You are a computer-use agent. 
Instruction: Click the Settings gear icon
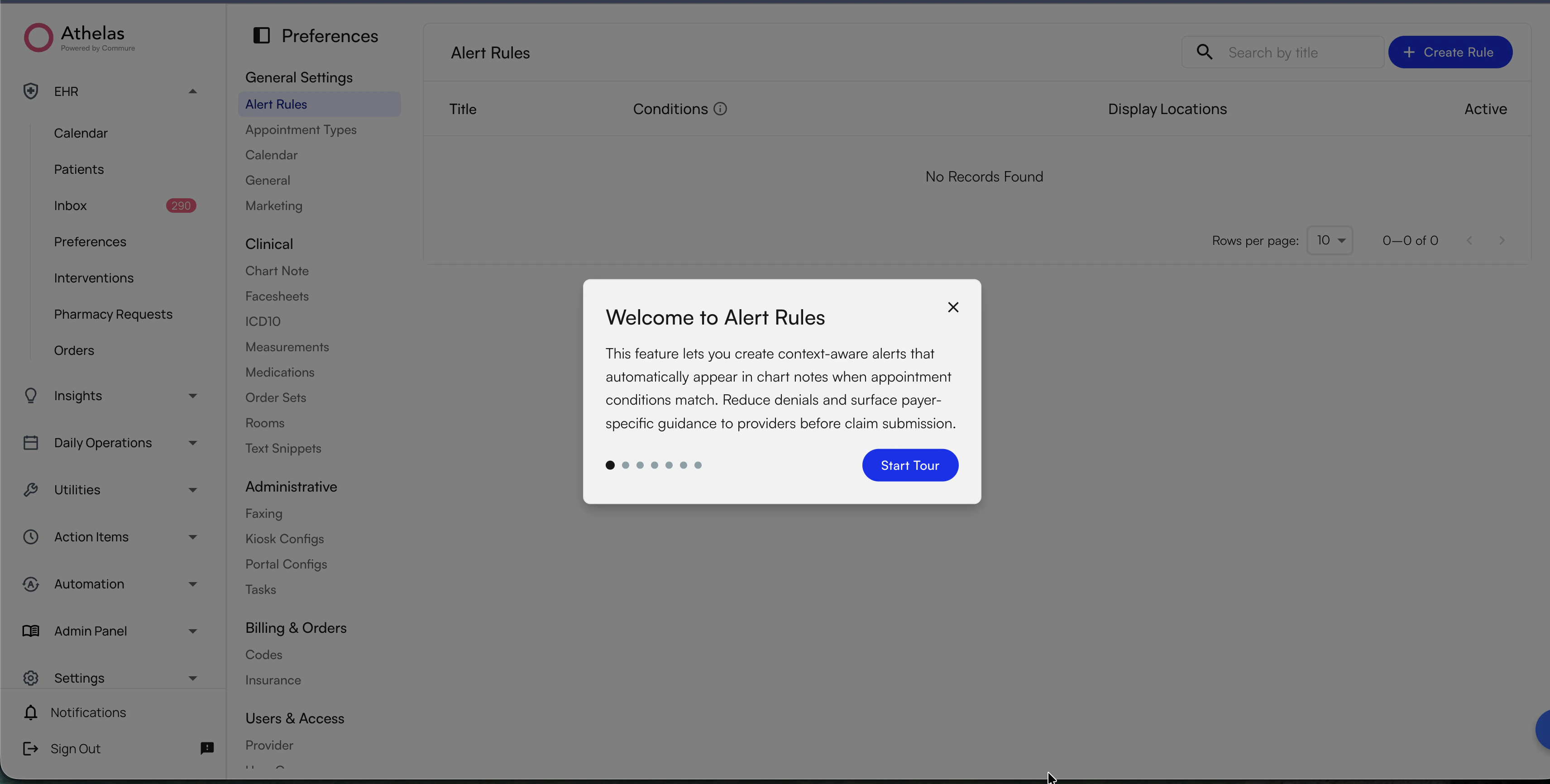coord(30,678)
